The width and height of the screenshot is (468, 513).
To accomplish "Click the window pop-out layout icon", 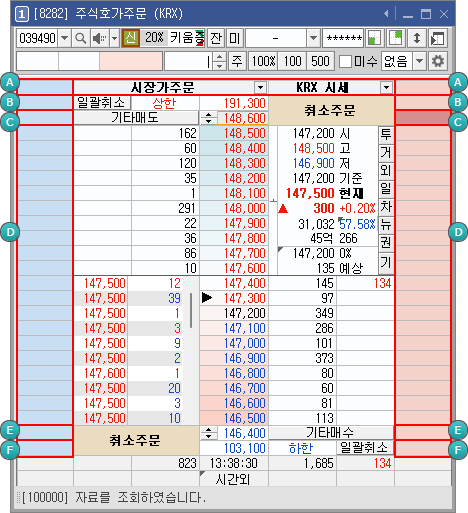I will point(437,38).
